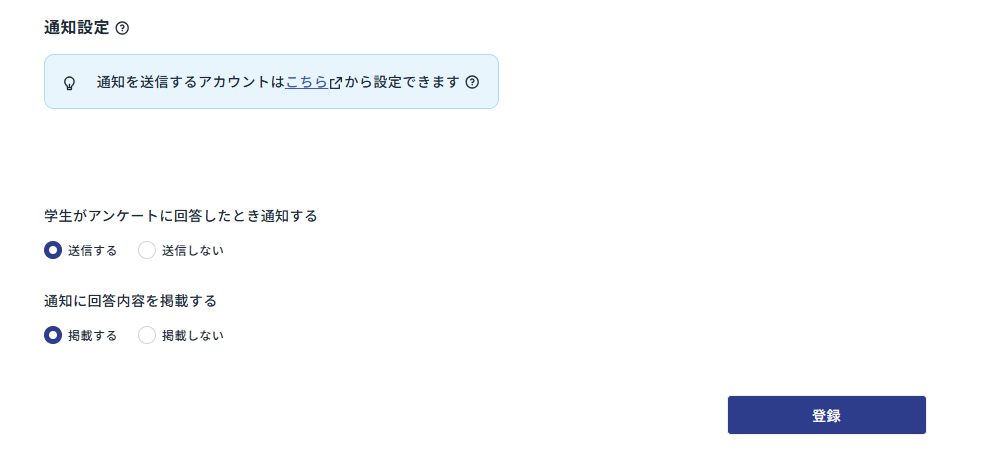Click 学生がアンケートに回答したとき通知する label
The image size is (993, 452).
[180, 216]
